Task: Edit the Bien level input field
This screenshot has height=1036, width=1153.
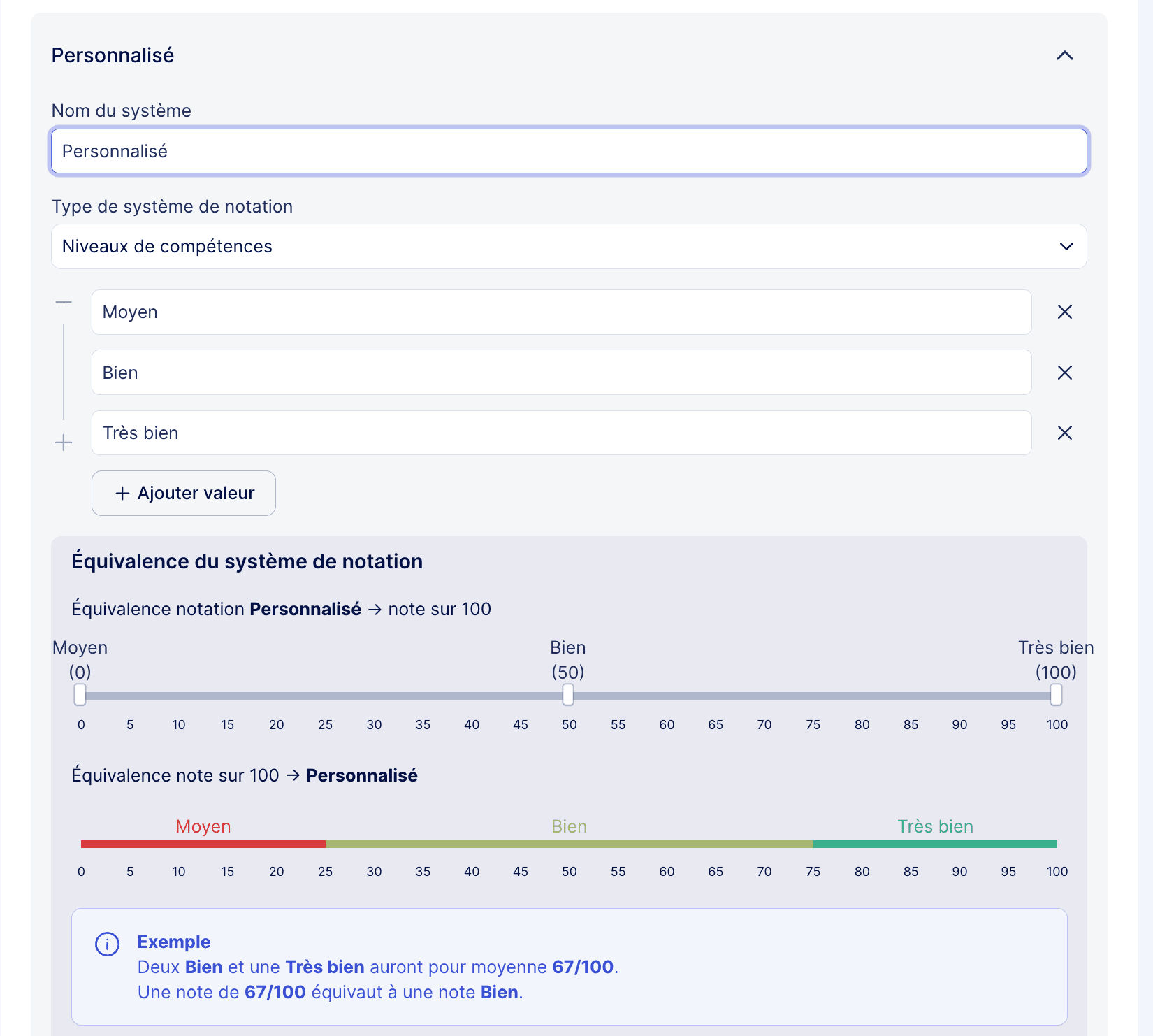Action: [x=561, y=373]
